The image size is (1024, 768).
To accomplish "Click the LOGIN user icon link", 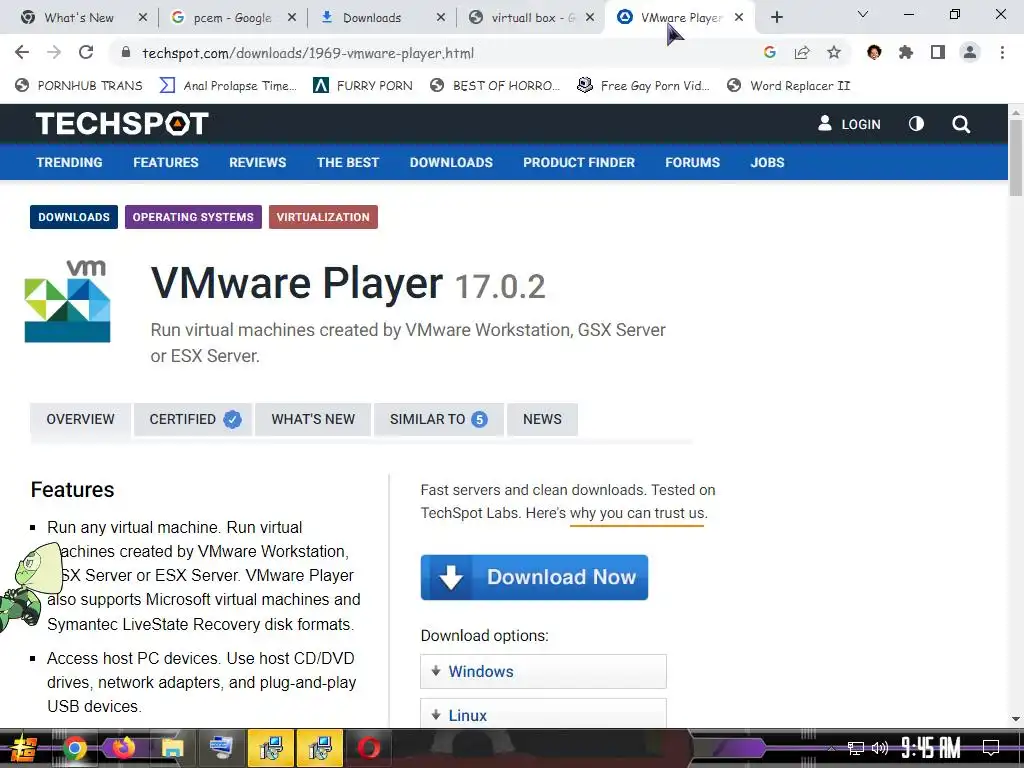I will pyautogui.click(x=849, y=123).
